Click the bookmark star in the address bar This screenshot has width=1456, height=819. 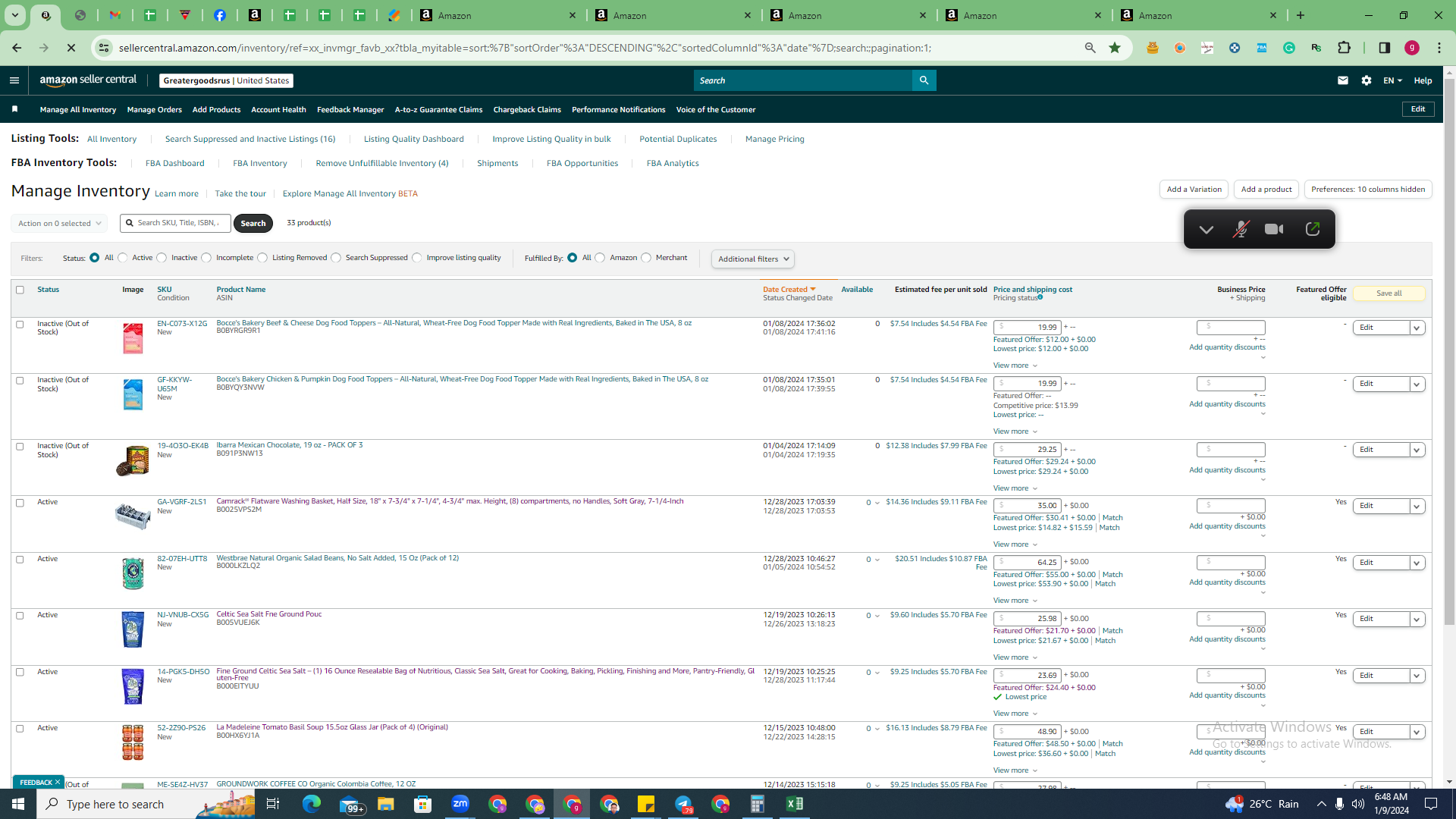tap(1115, 48)
